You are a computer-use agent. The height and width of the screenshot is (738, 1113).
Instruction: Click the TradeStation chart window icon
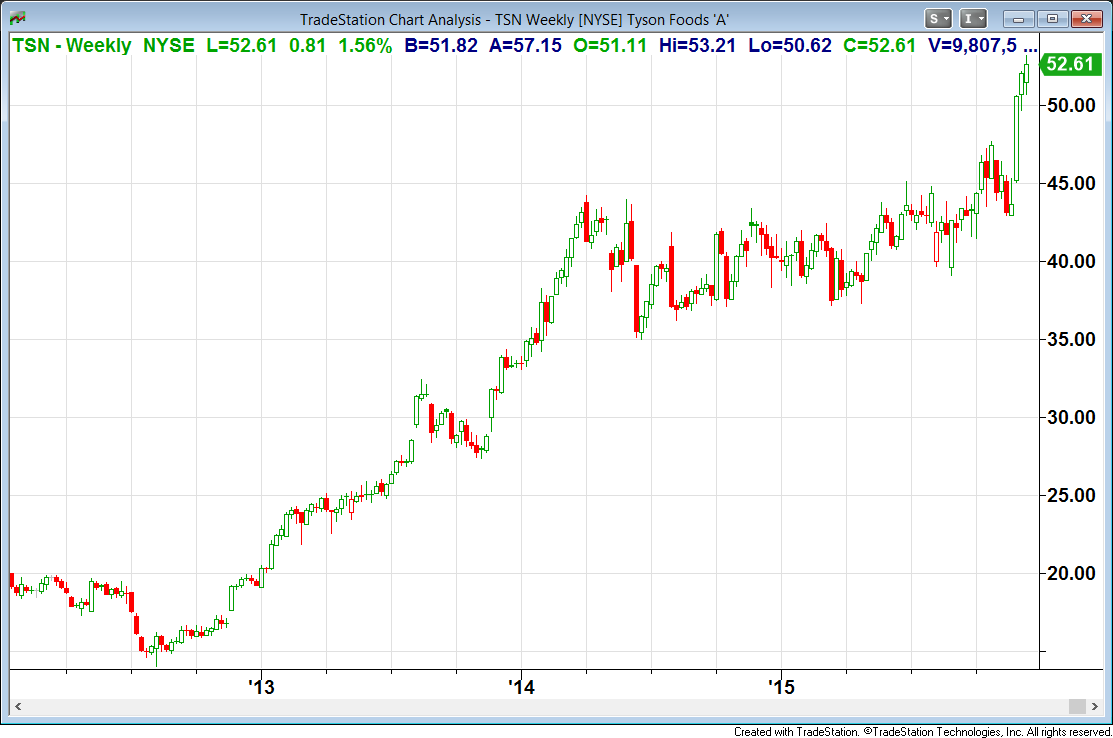click(17, 18)
